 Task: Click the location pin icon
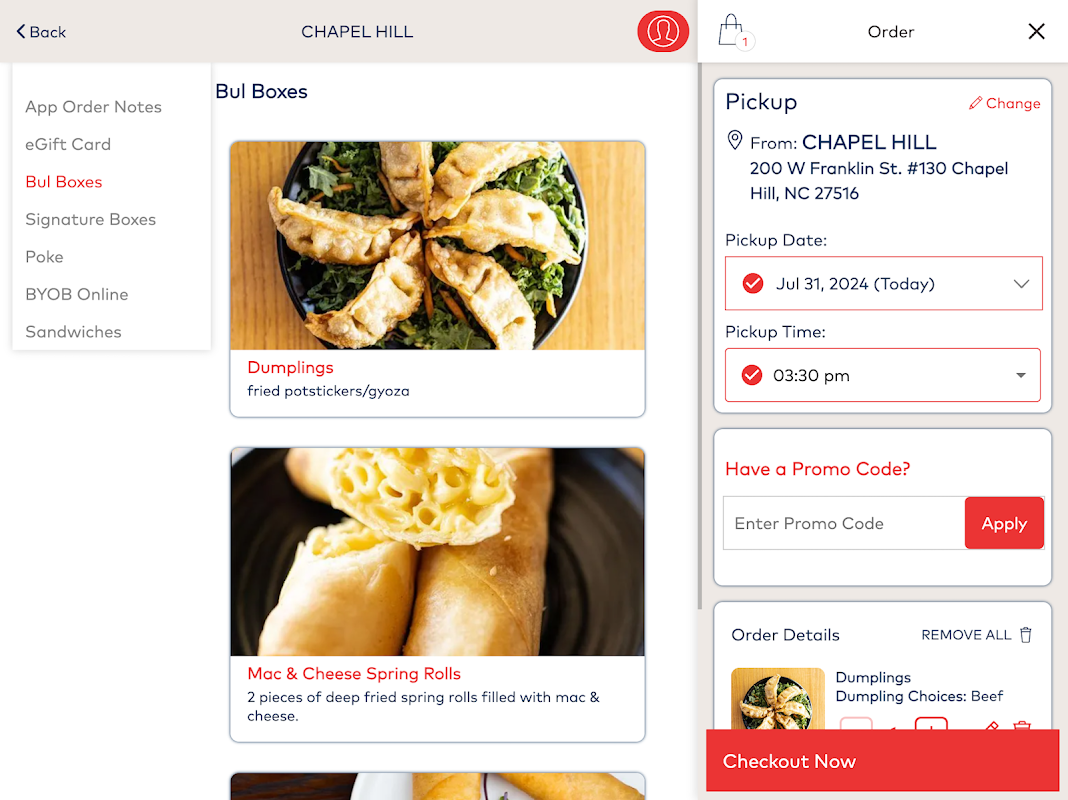click(734, 140)
